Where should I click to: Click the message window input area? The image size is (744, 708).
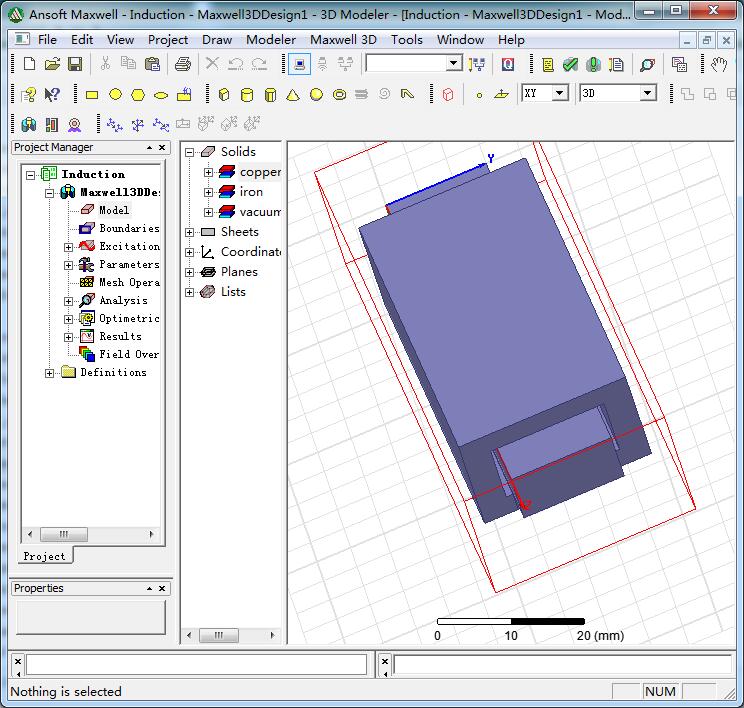[196, 664]
